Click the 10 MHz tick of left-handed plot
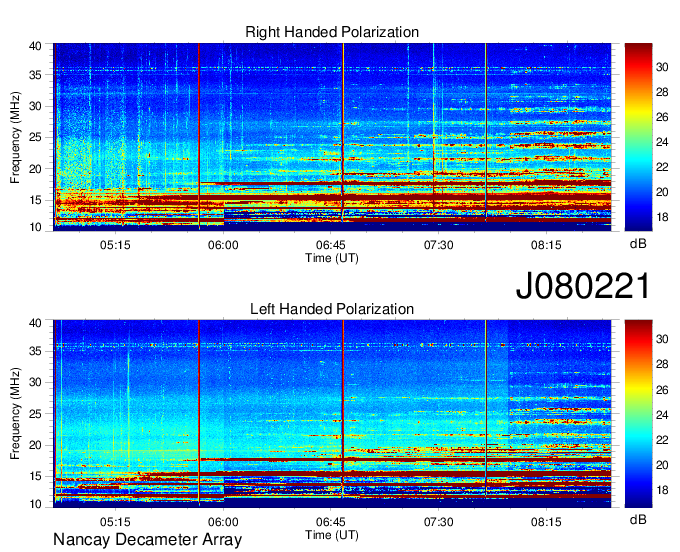The width and height of the screenshot is (680, 552). pos(35,504)
